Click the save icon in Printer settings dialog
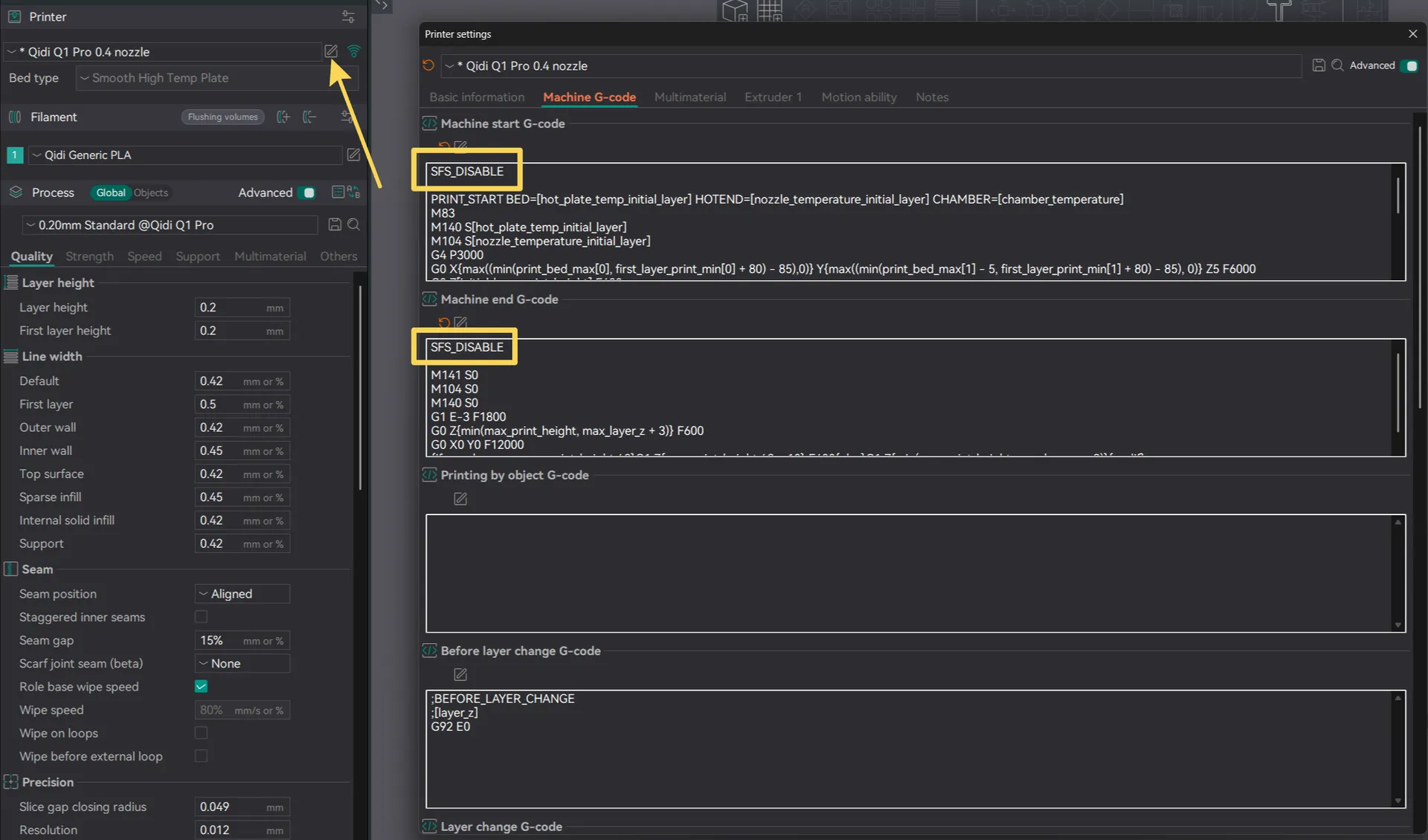 [1319, 65]
